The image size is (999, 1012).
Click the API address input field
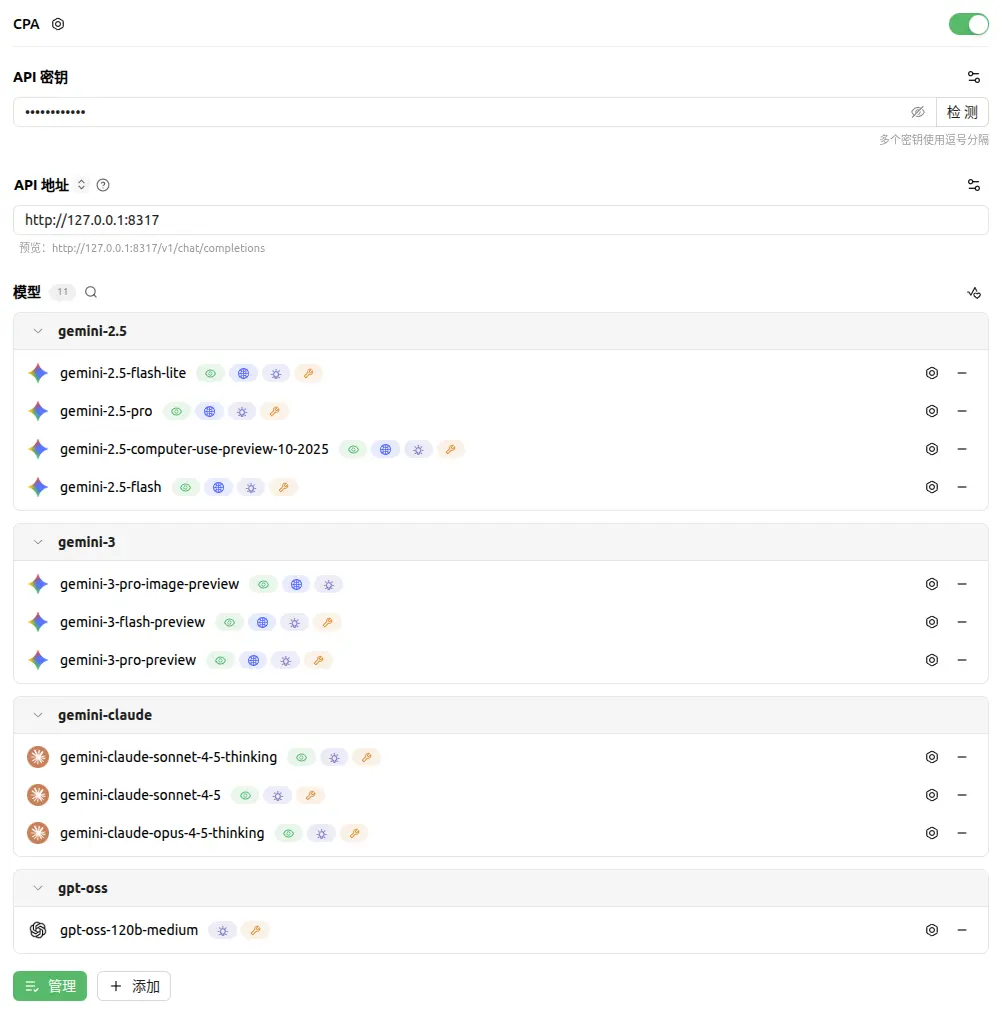click(x=501, y=220)
